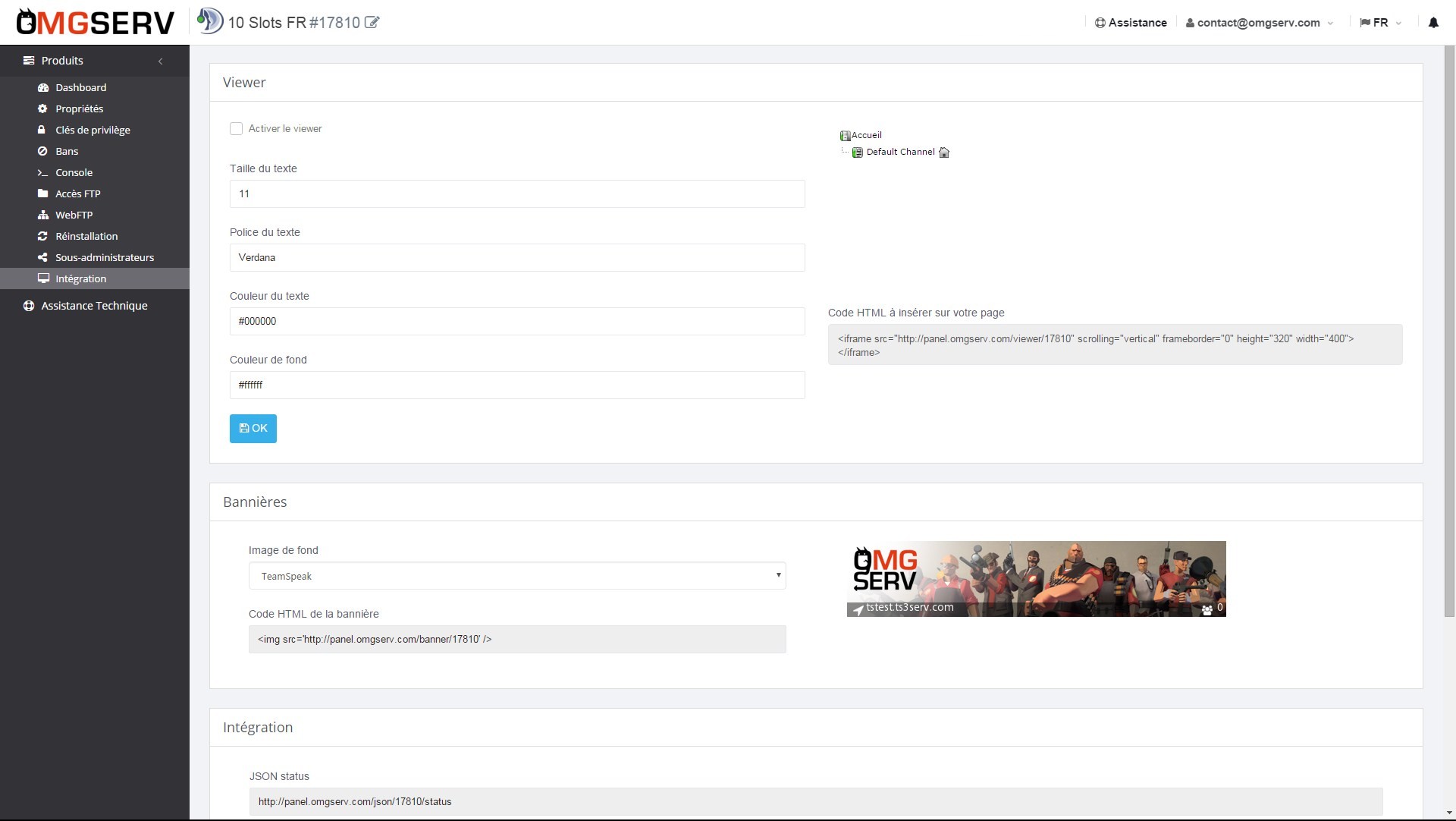
Task: Open the contact@omgserv.com account dropdown
Action: (x=1260, y=23)
